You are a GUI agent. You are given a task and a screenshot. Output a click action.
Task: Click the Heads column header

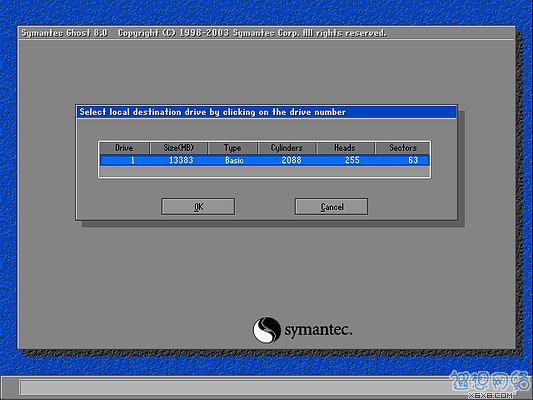pyautogui.click(x=345, y=148)
